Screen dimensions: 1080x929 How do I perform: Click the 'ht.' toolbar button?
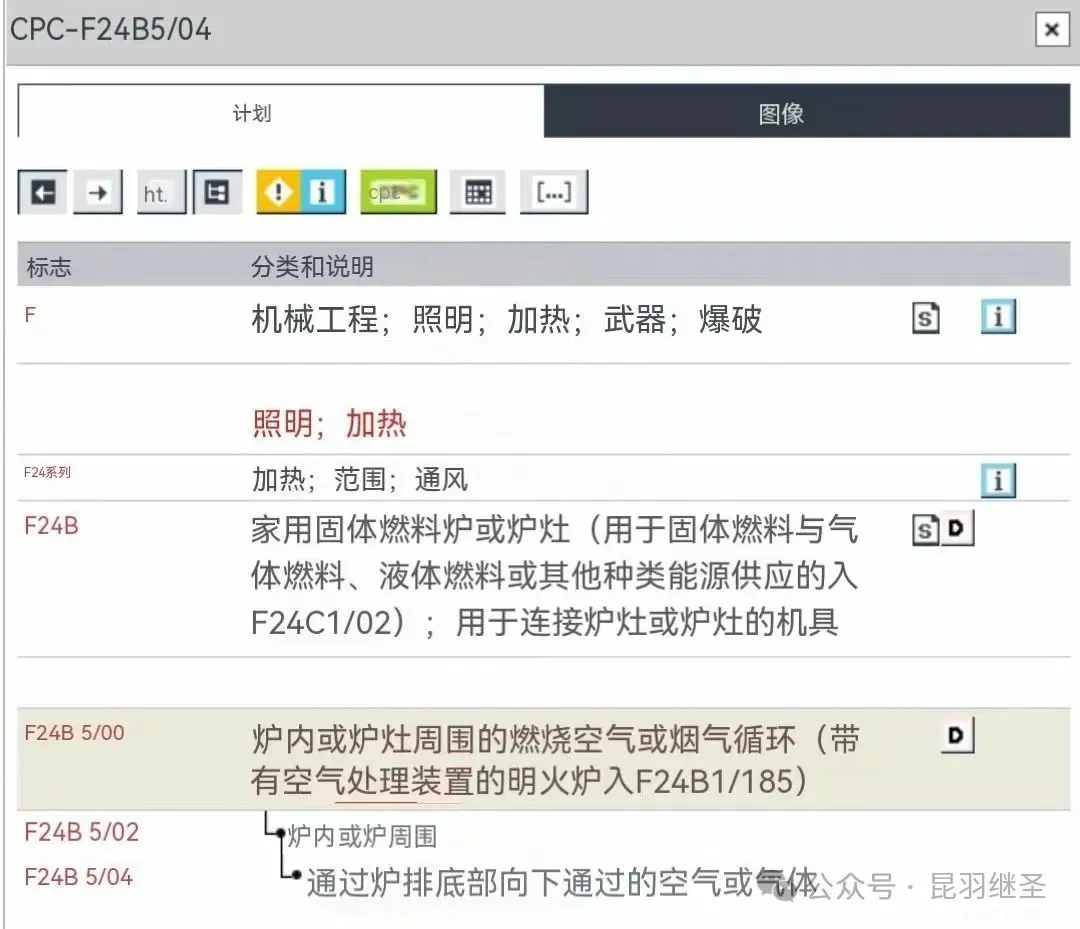156,193
